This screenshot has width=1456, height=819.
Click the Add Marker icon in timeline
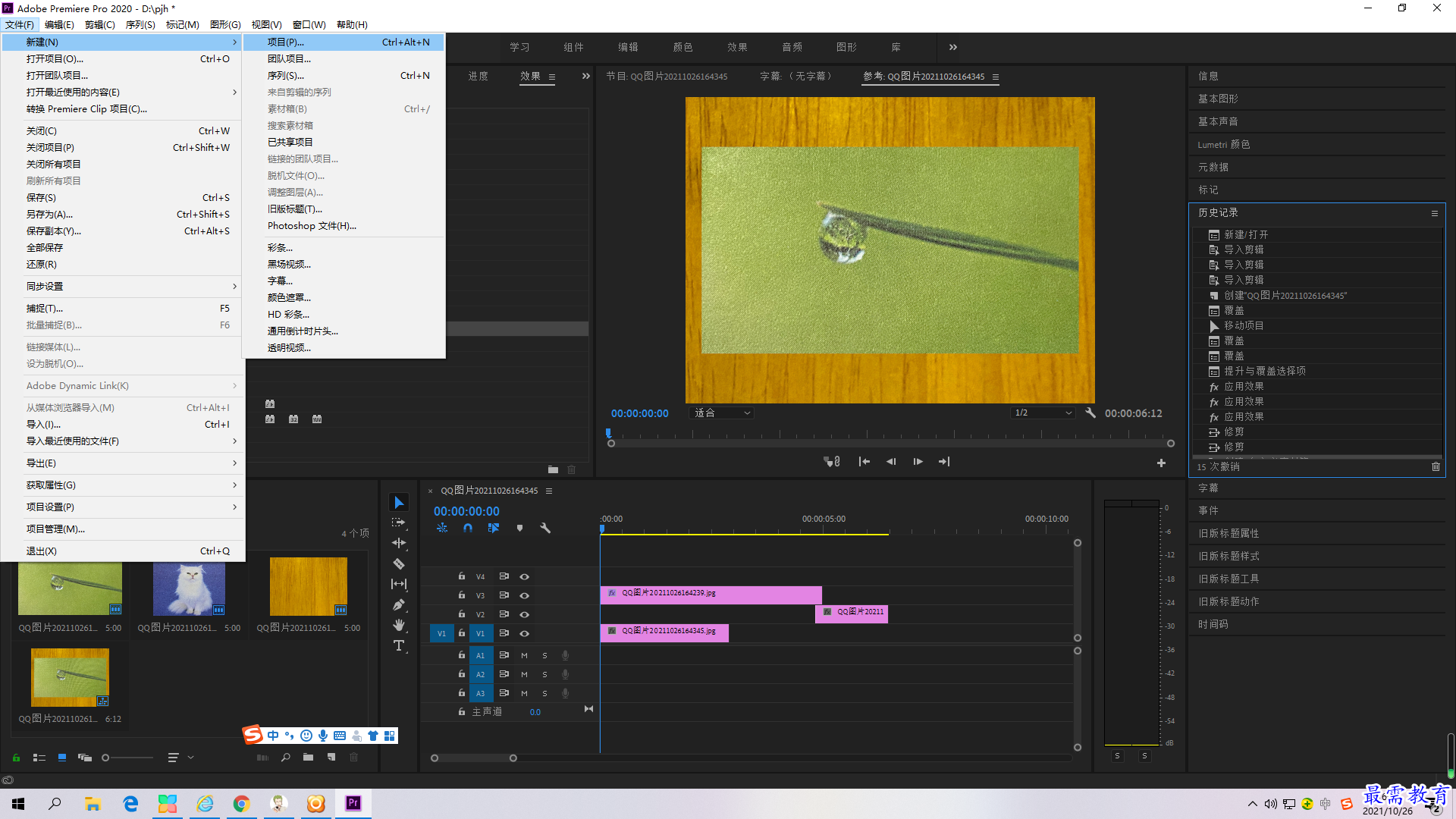click(519, 528)
